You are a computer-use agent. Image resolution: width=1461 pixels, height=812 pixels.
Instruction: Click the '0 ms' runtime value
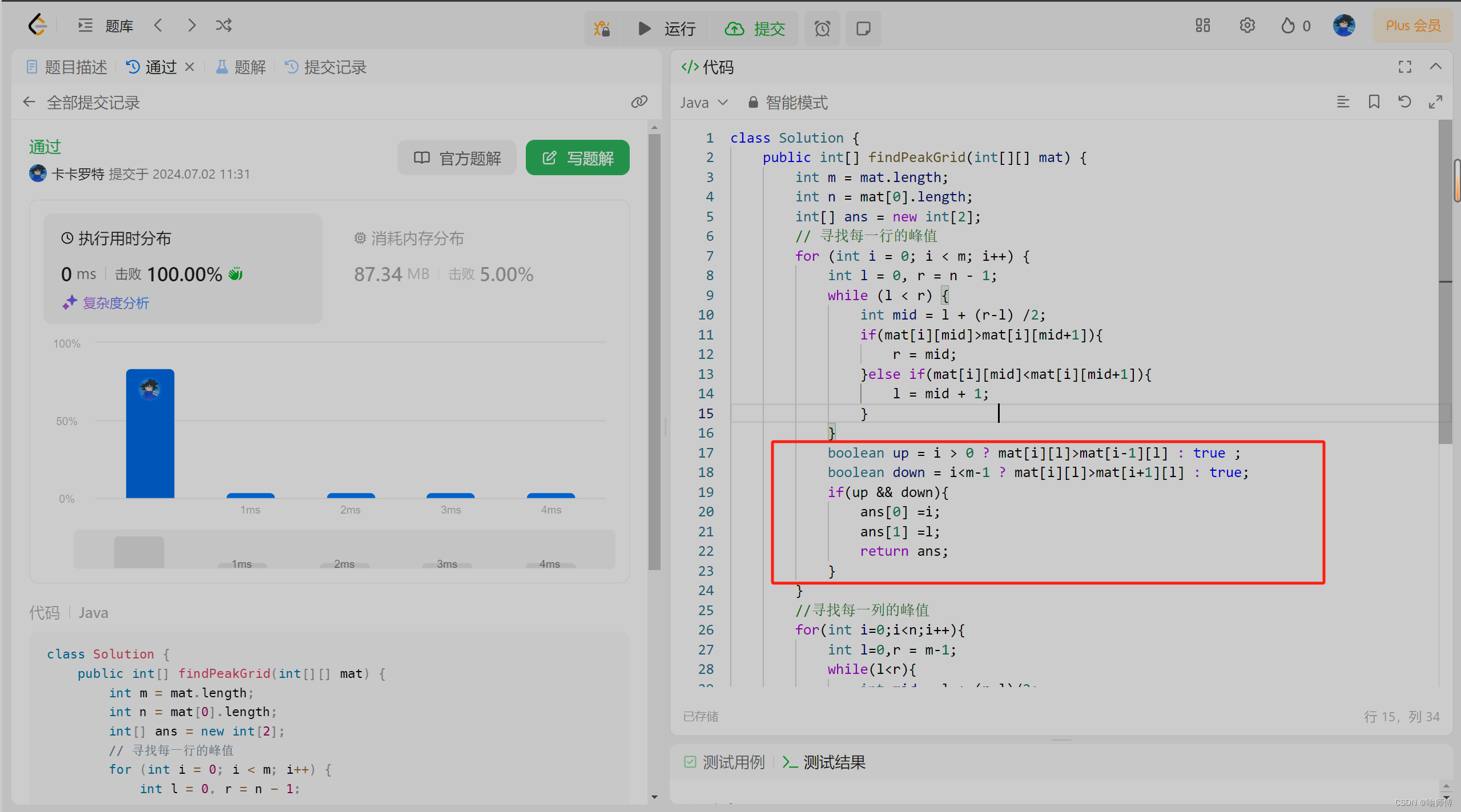(79, 274)
